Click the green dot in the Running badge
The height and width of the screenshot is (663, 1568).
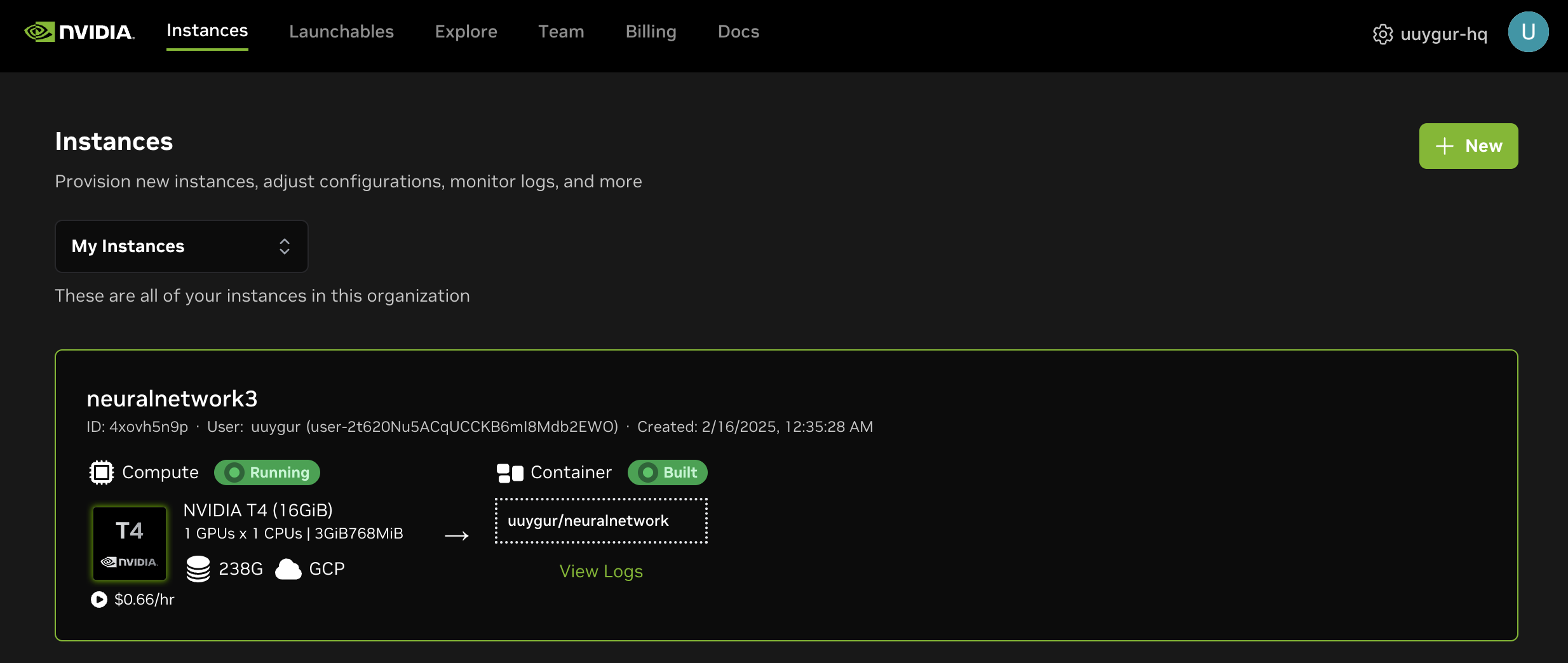click(x=234, y=472)
